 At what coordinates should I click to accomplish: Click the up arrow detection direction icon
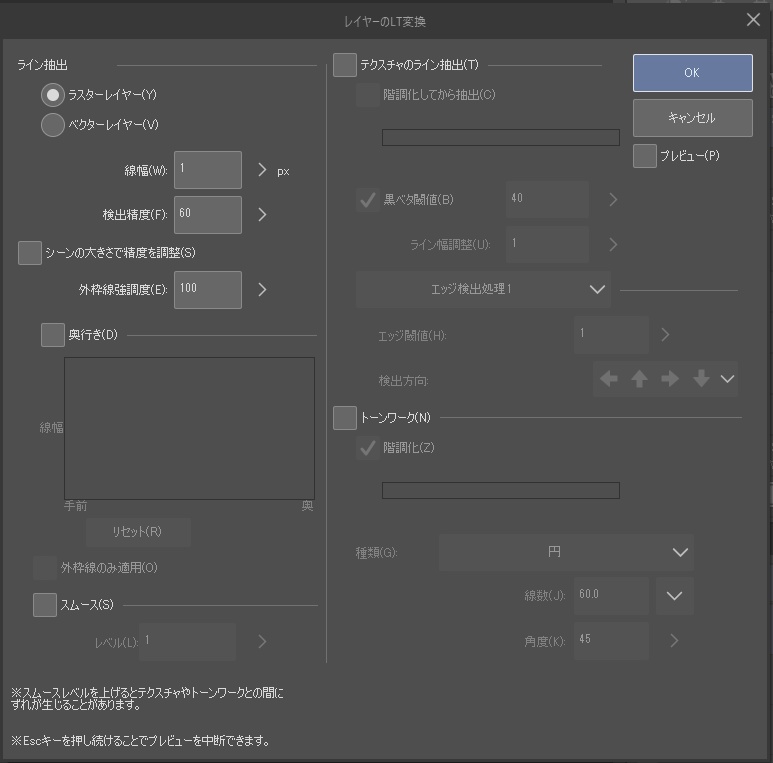click(639, 379)
